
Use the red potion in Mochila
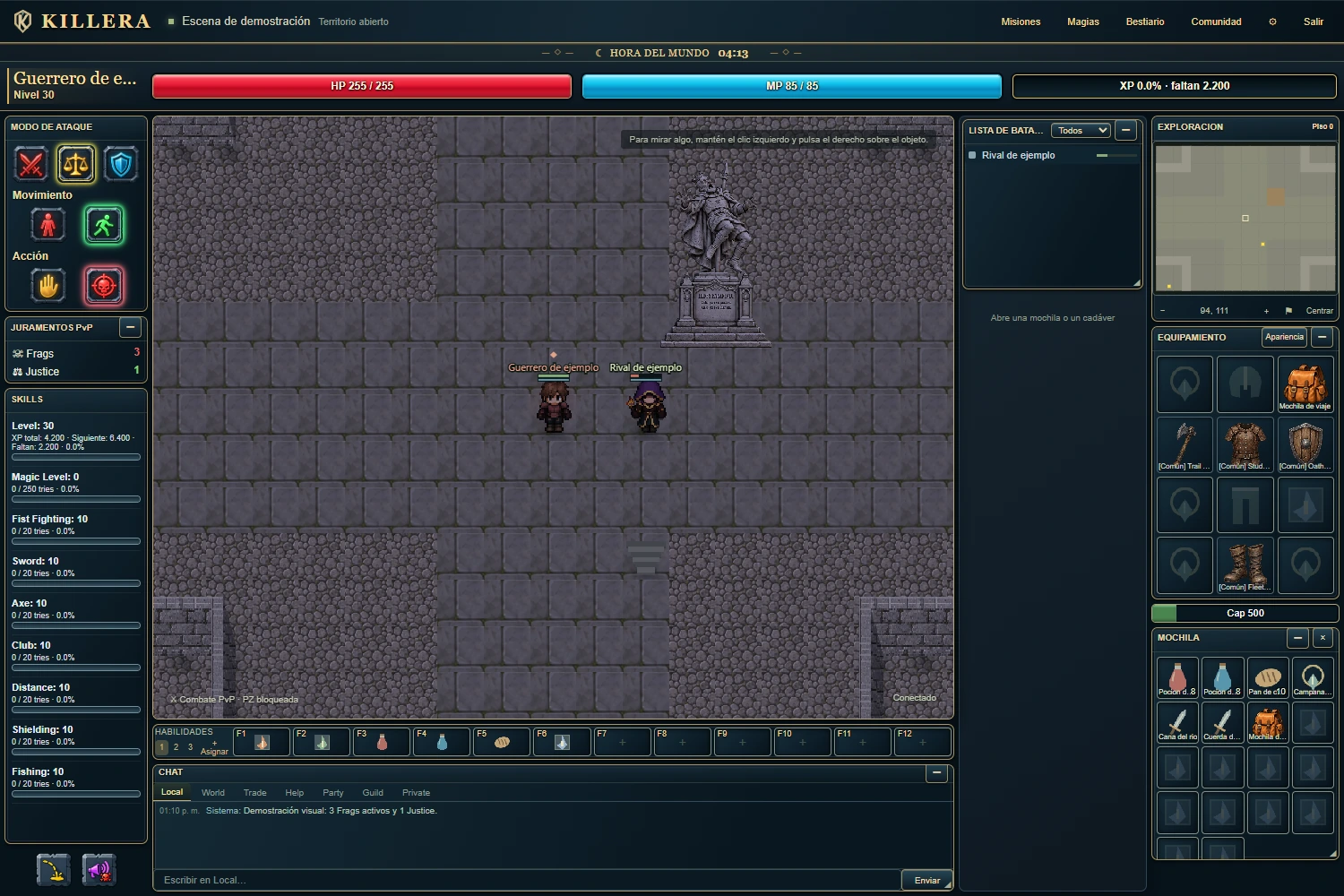1177,677
